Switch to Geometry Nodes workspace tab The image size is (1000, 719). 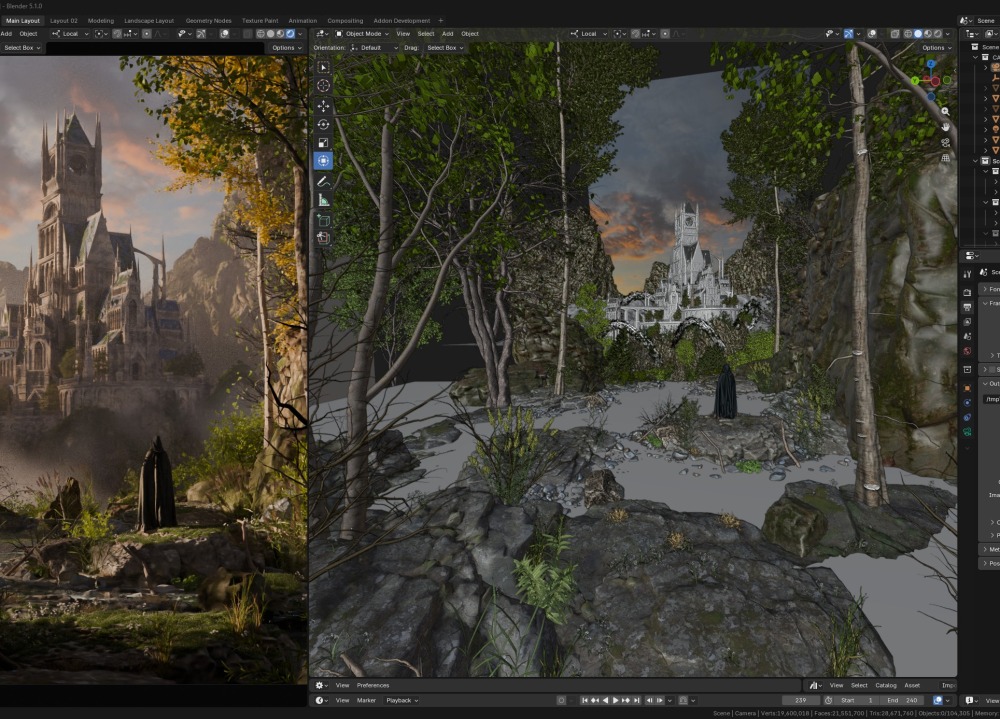click(209, 20)
